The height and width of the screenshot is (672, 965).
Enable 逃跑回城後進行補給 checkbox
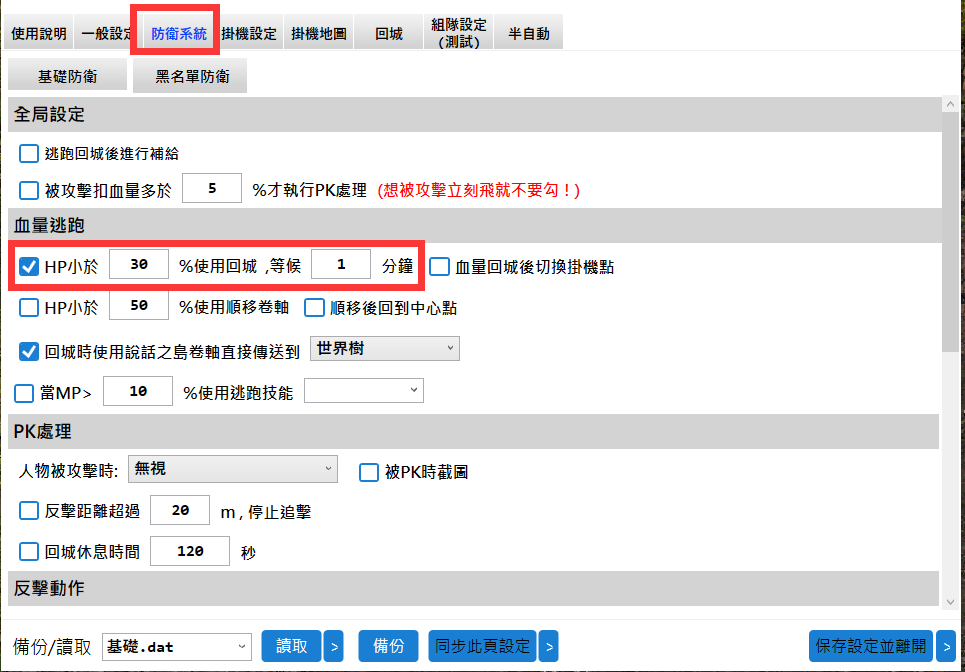29,154
